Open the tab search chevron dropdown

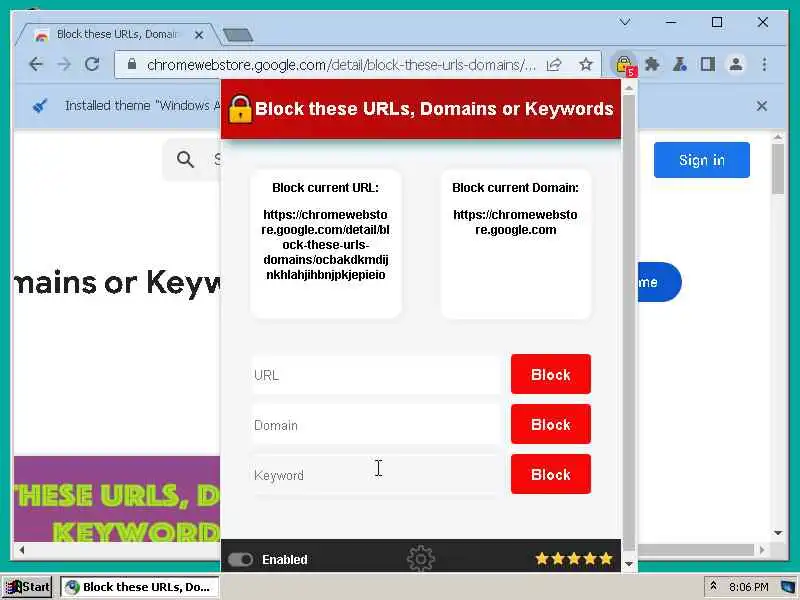pos(625,22)
